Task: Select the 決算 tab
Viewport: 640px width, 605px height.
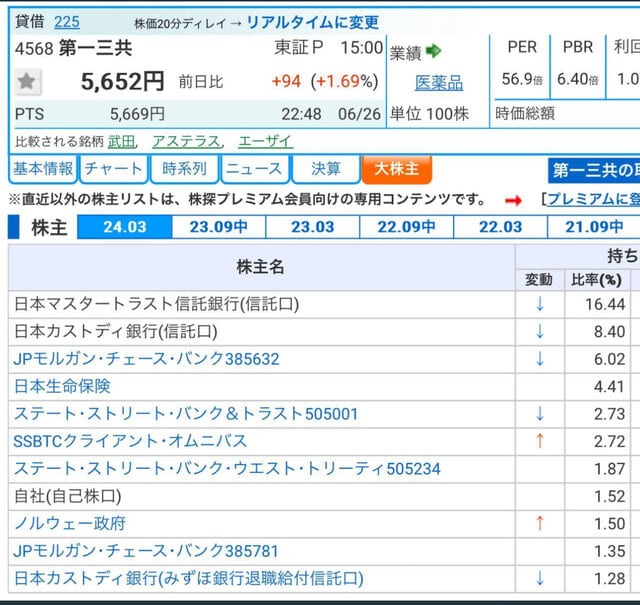Action: tap(325, 169)
